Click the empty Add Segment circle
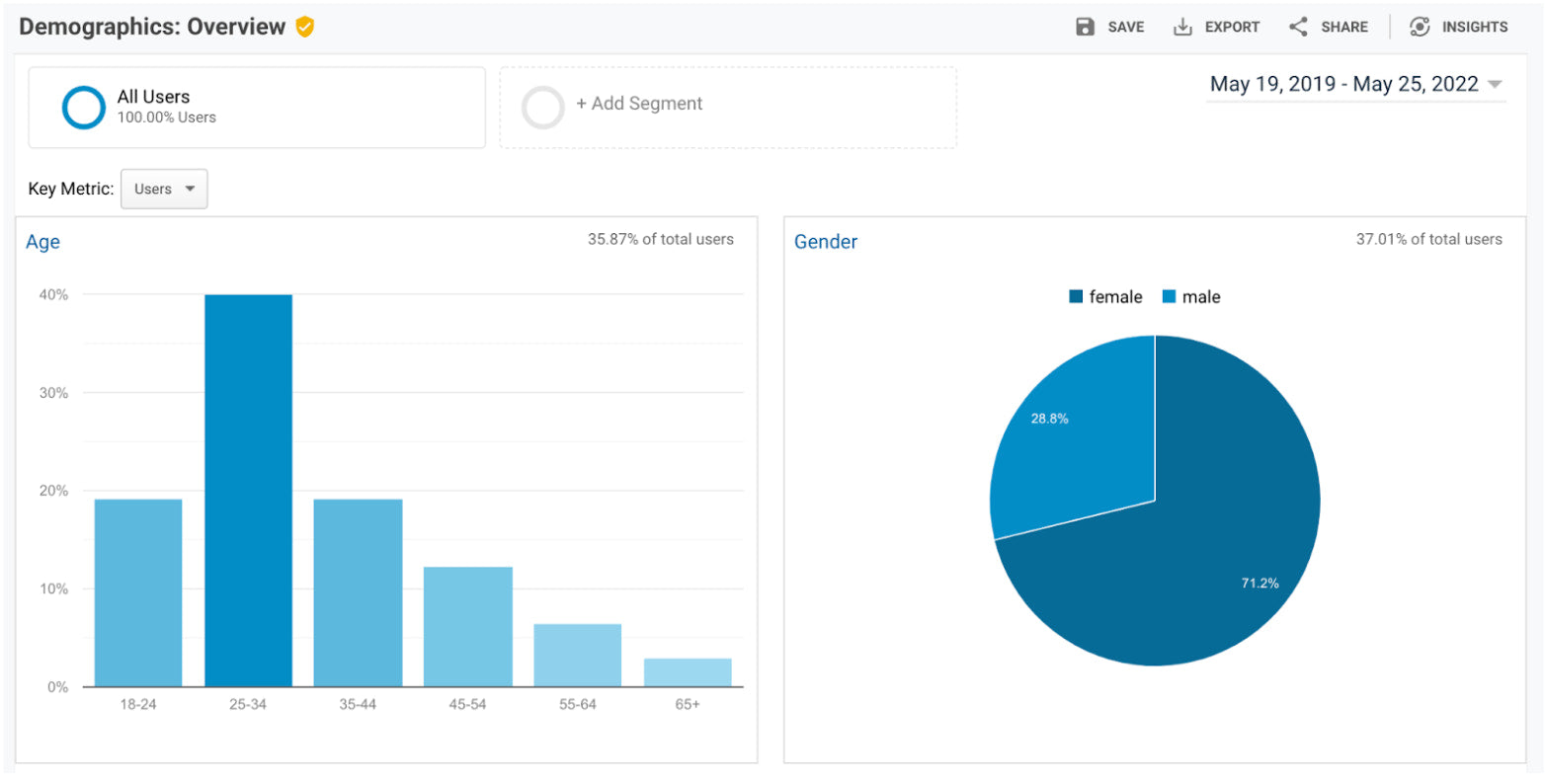 (x=542, y=108)
